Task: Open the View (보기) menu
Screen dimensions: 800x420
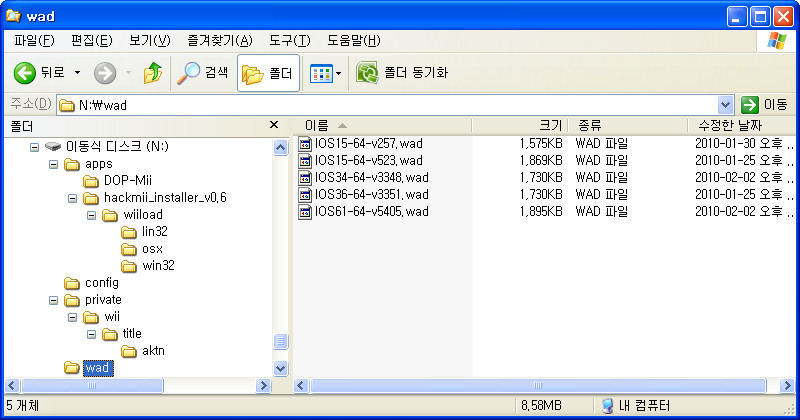Action: click(x=149, y=40)
